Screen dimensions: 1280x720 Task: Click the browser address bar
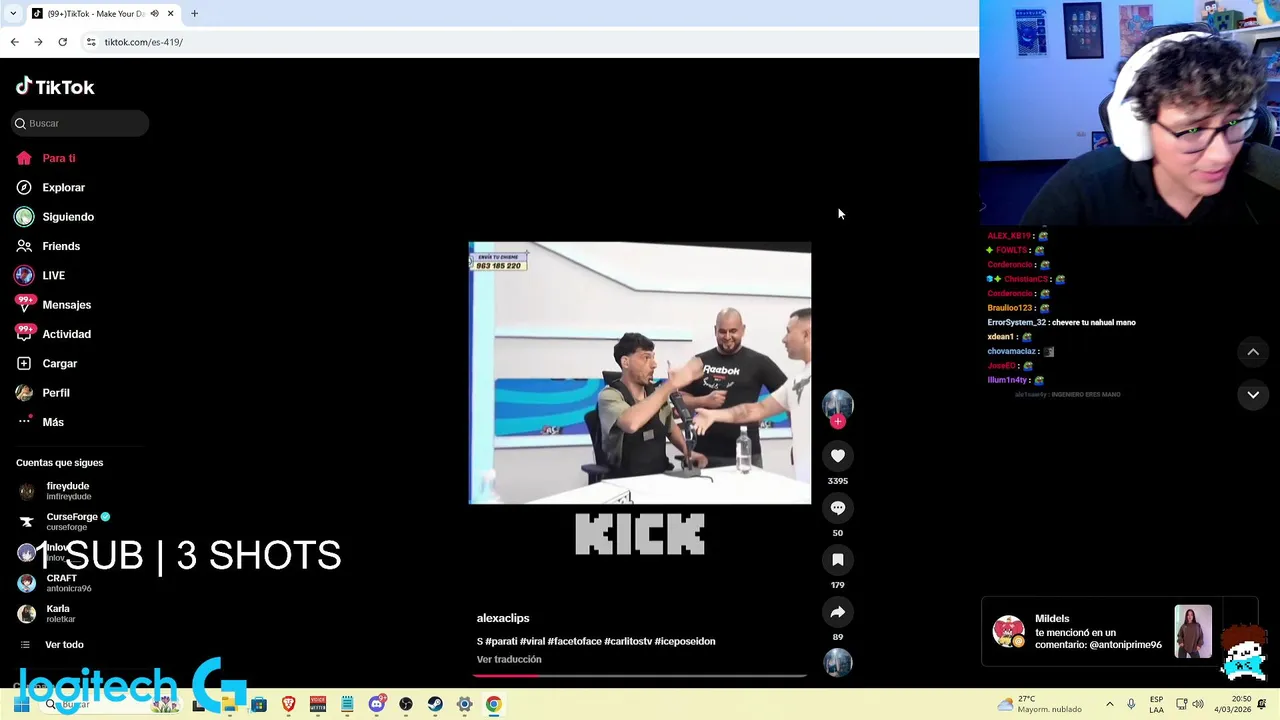pos(530,42)
